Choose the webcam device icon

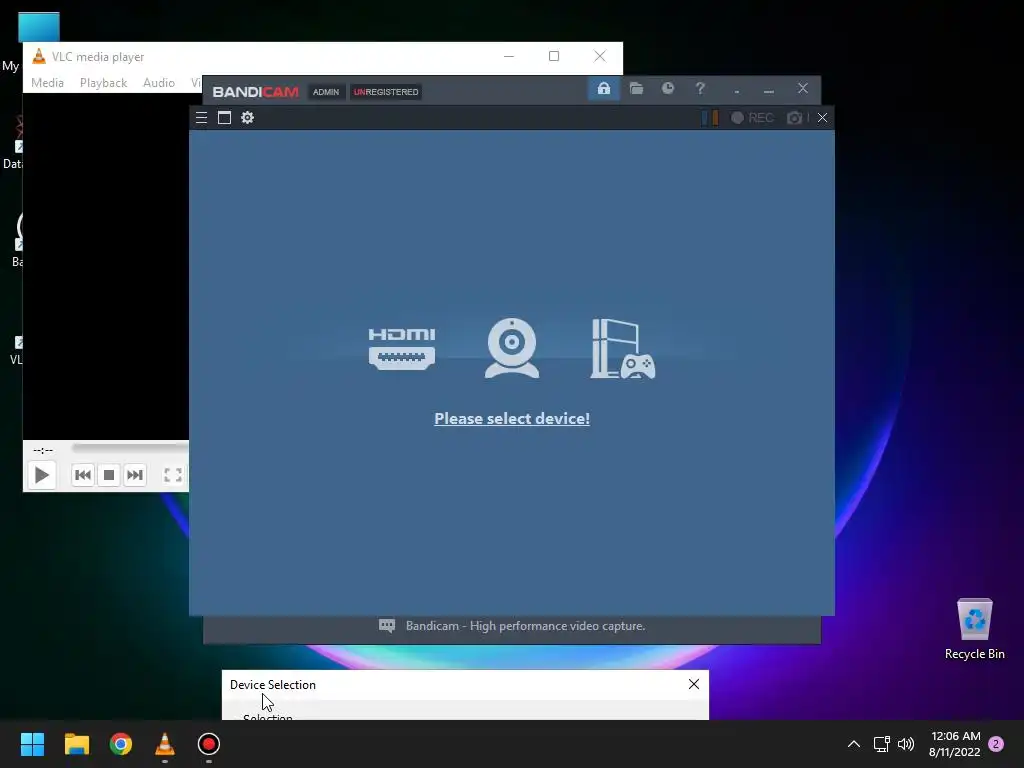pyautogui.click(x=512, y=347)
